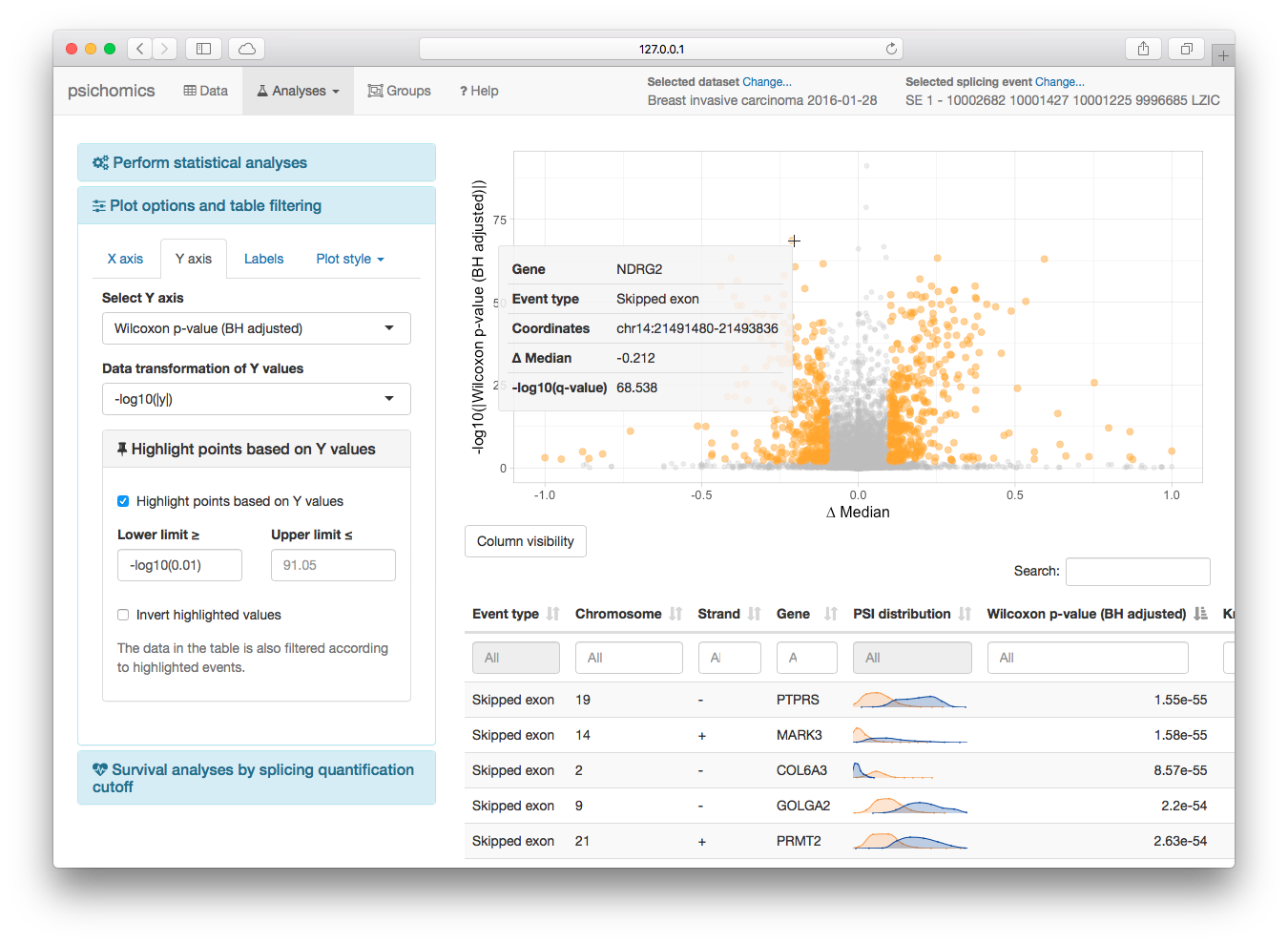The width and height of the screenshot is (1288, 944).
Task: Open the Select Y axis dropdown
Action: point(257,328)
